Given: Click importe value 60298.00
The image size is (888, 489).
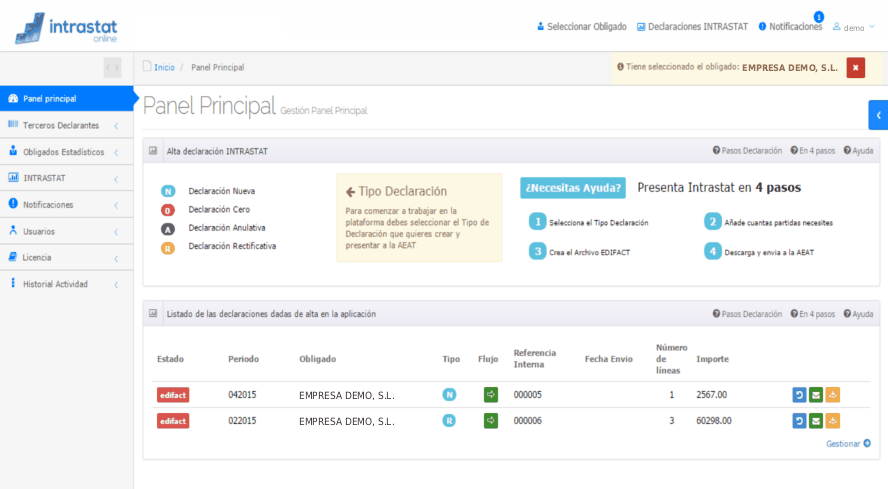Looking at the screenshot, I should pyautogui.click(x=714, y=421).
